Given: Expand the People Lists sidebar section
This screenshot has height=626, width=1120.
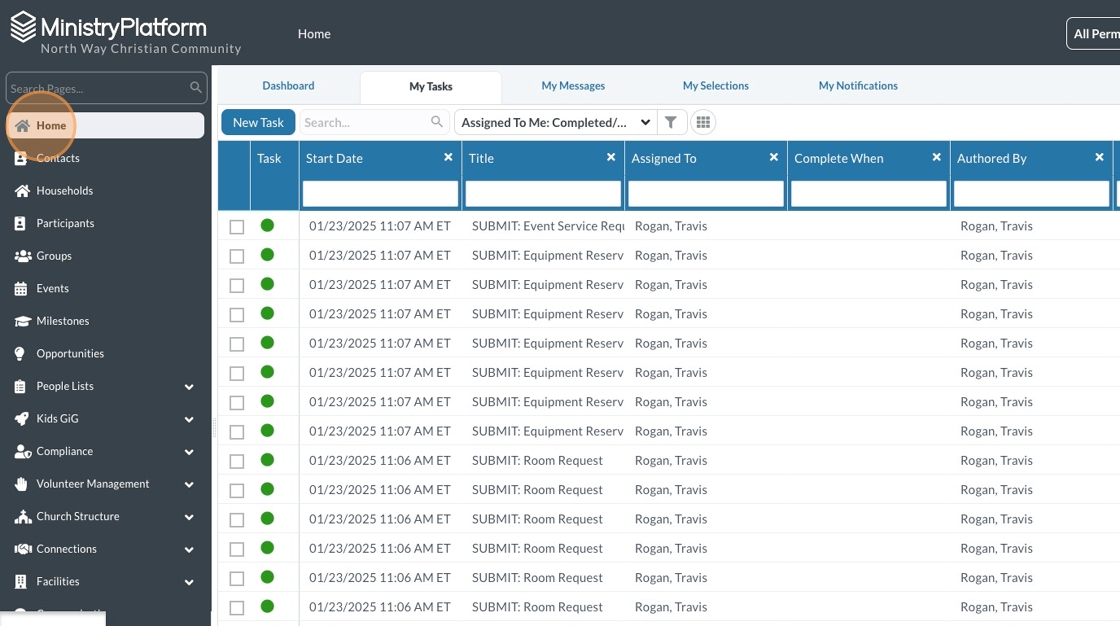Looking at the screenshot, I should tap(189, 387).
